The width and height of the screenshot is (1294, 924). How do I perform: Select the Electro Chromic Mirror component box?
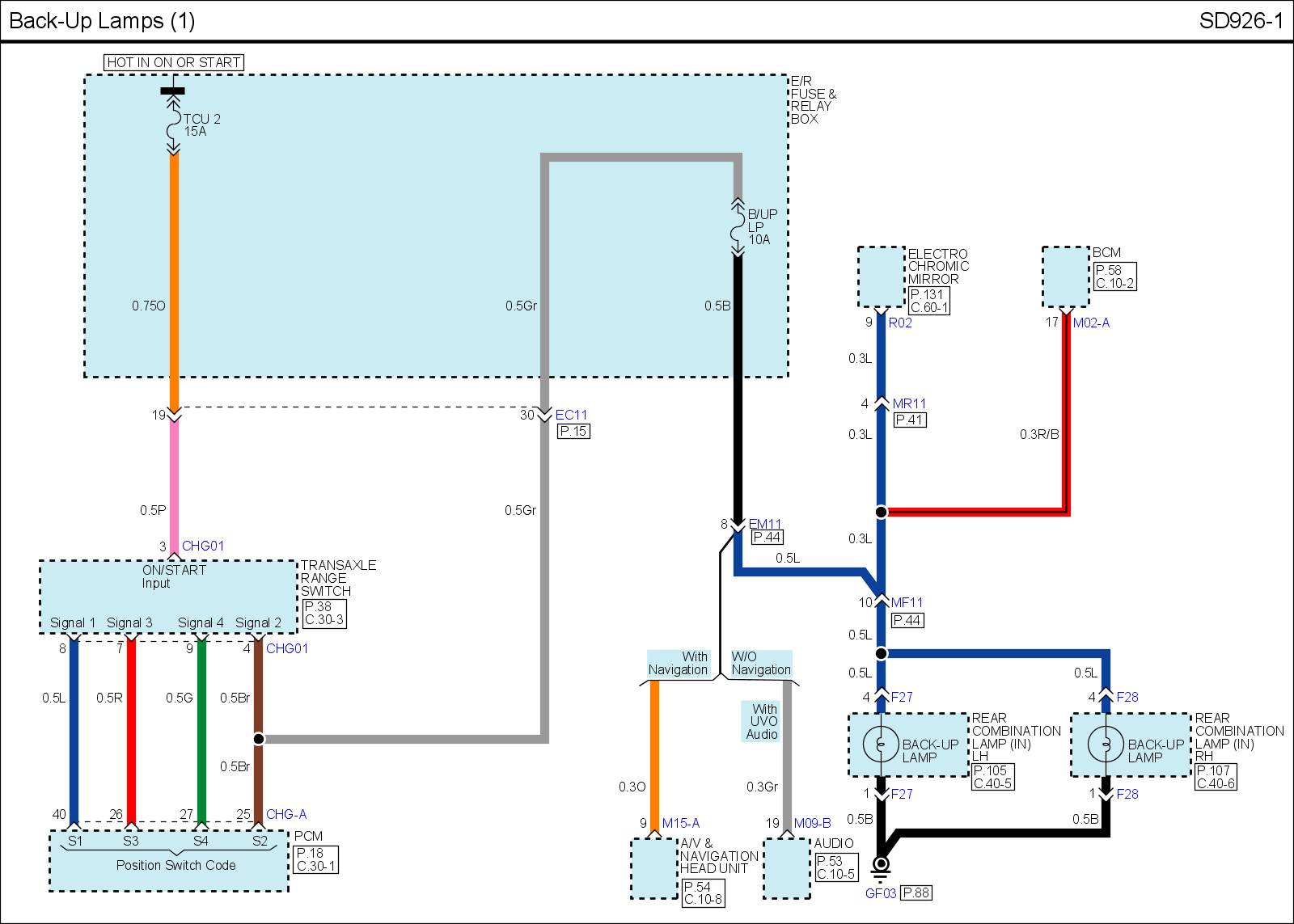pos(882,277)
